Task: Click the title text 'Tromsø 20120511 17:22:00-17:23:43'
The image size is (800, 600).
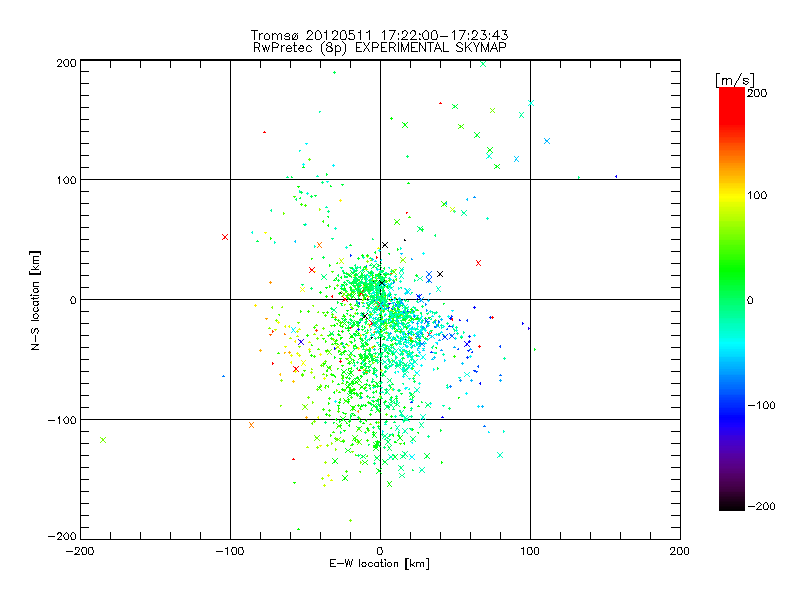Action: [x=379, y=35]
